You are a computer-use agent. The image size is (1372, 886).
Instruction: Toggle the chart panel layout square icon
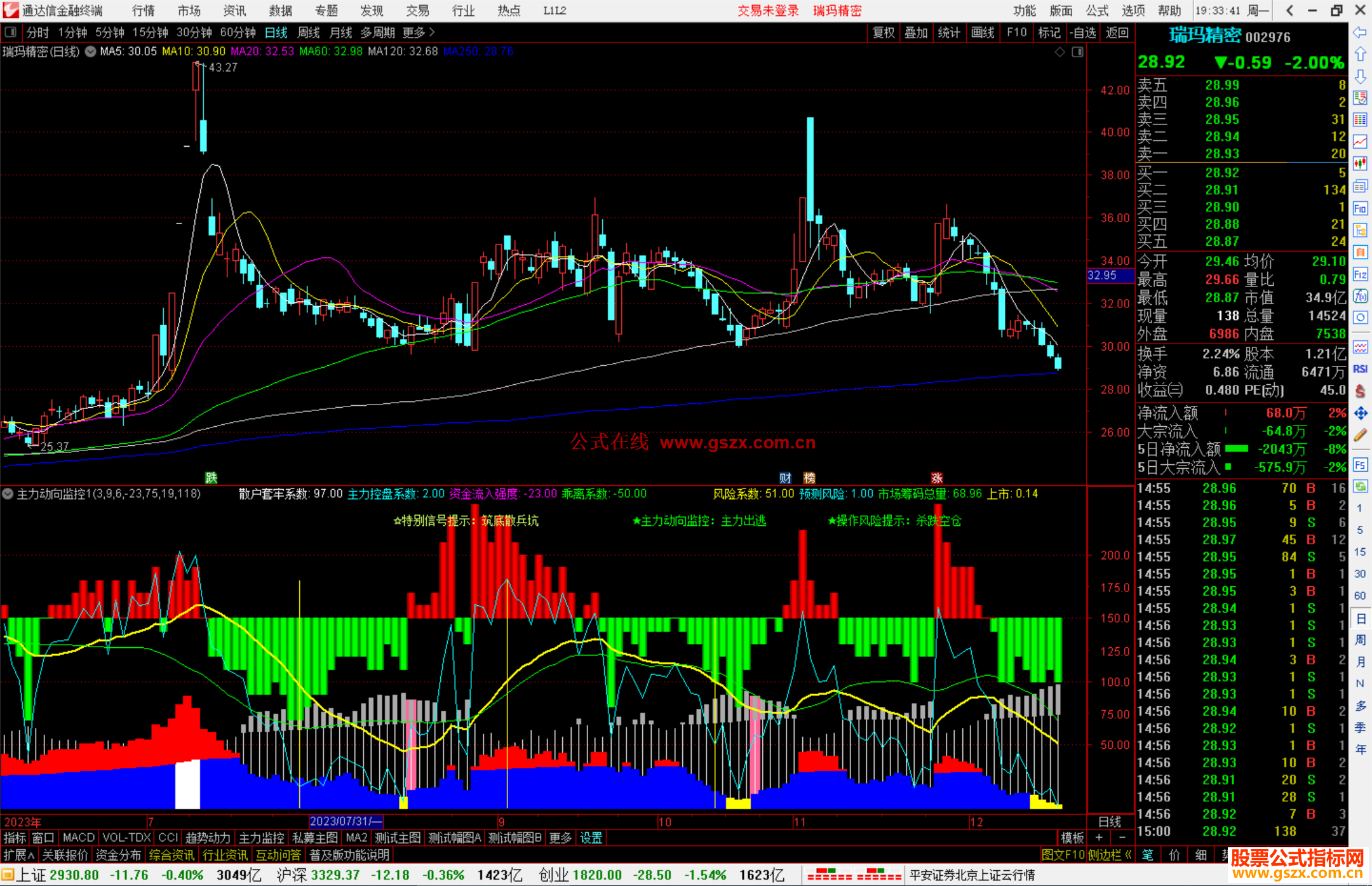pos(1077,51)
